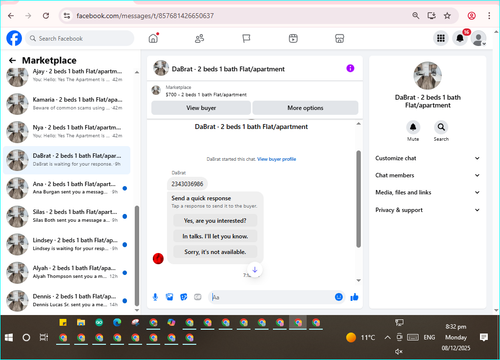The image size is (500, 360).
Task: Select the DaBrat conversation row
Action: [x=67, y=160]
